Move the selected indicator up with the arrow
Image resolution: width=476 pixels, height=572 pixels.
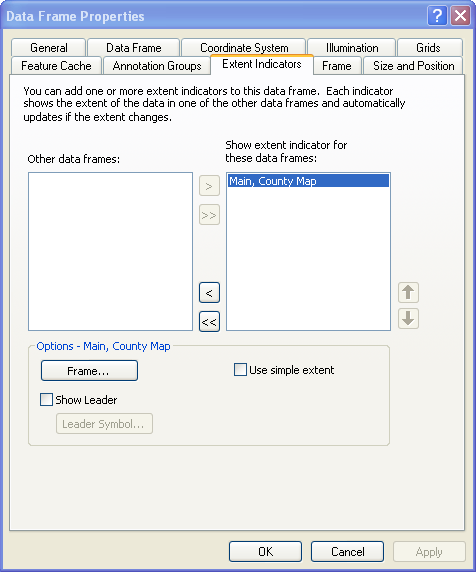click(x=408, y=293)
